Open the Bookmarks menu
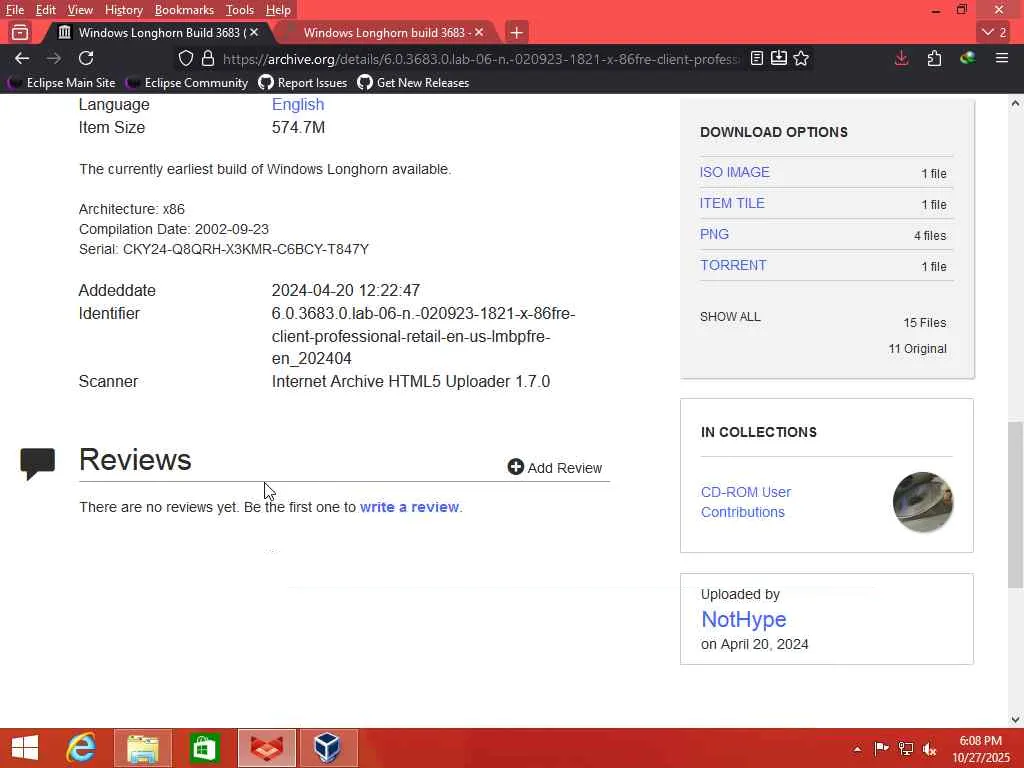 coord(184,10)
